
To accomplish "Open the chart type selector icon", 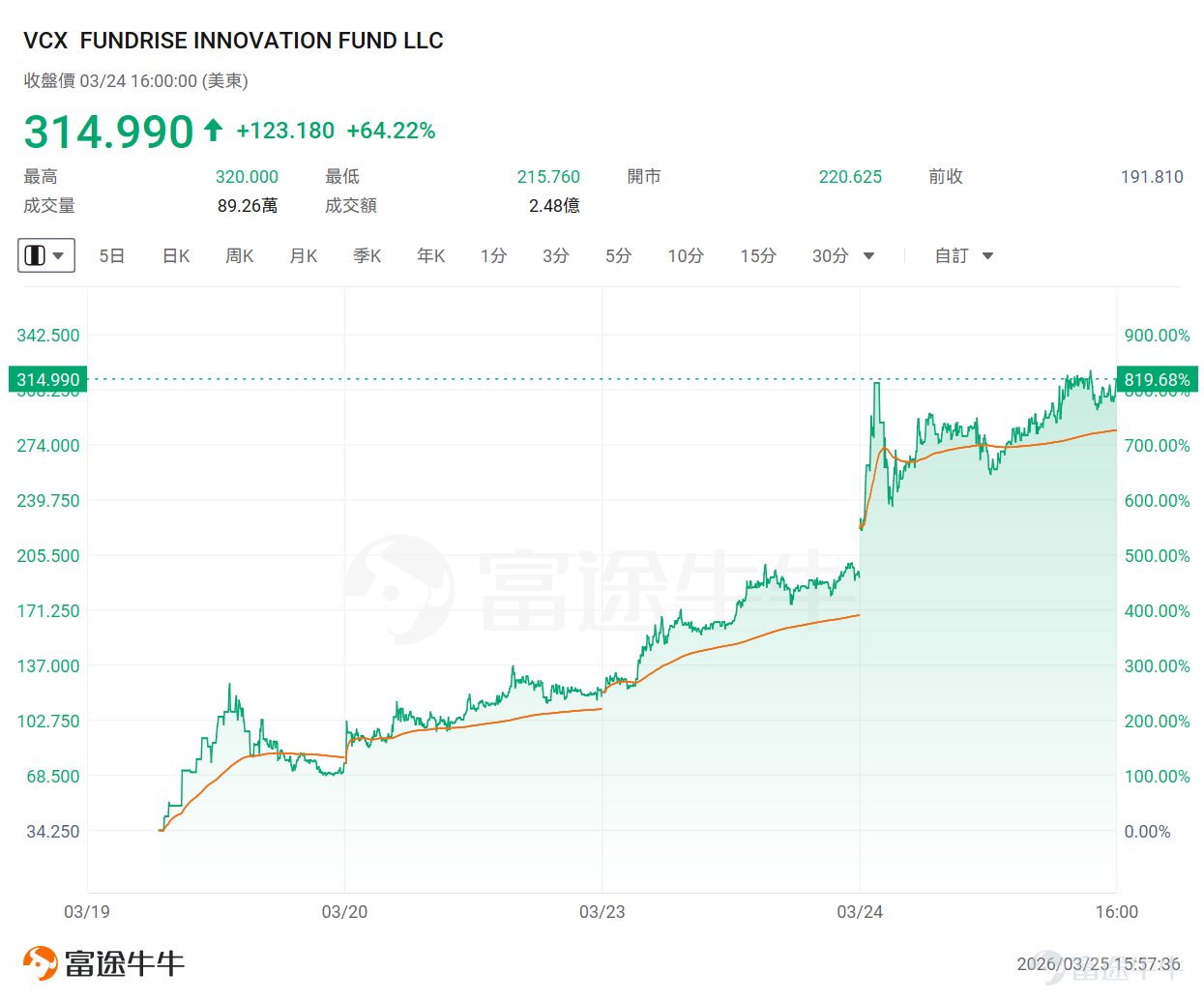I will (x=35, y=255).
